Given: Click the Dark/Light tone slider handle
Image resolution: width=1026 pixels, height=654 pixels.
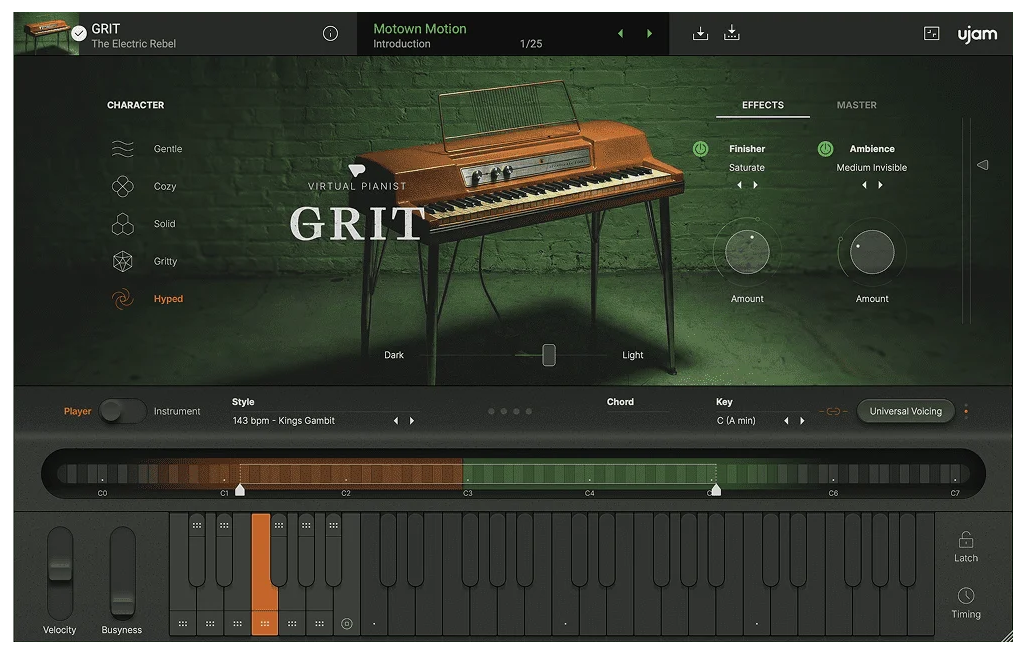Looking at the screenshot, I should coord(549,355).
